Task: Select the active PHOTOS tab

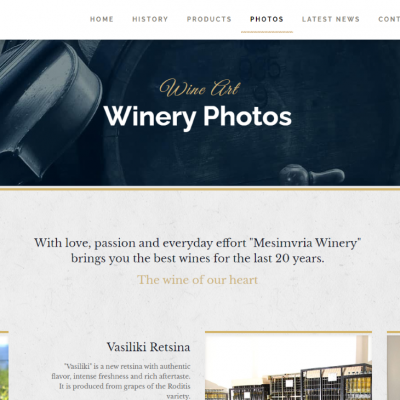Action: [x=267, y=19]
